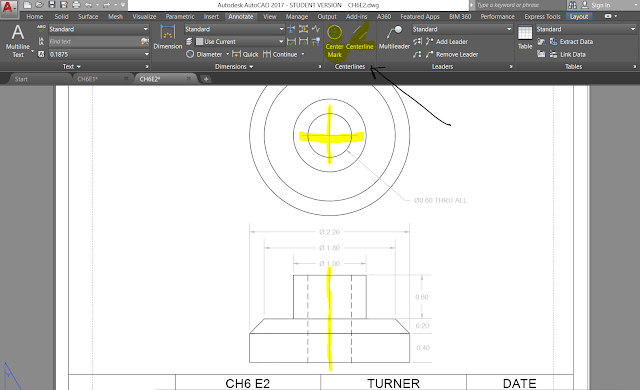
Task: Open the Visualize ribbon tab
Action: (x=144, y=17)
